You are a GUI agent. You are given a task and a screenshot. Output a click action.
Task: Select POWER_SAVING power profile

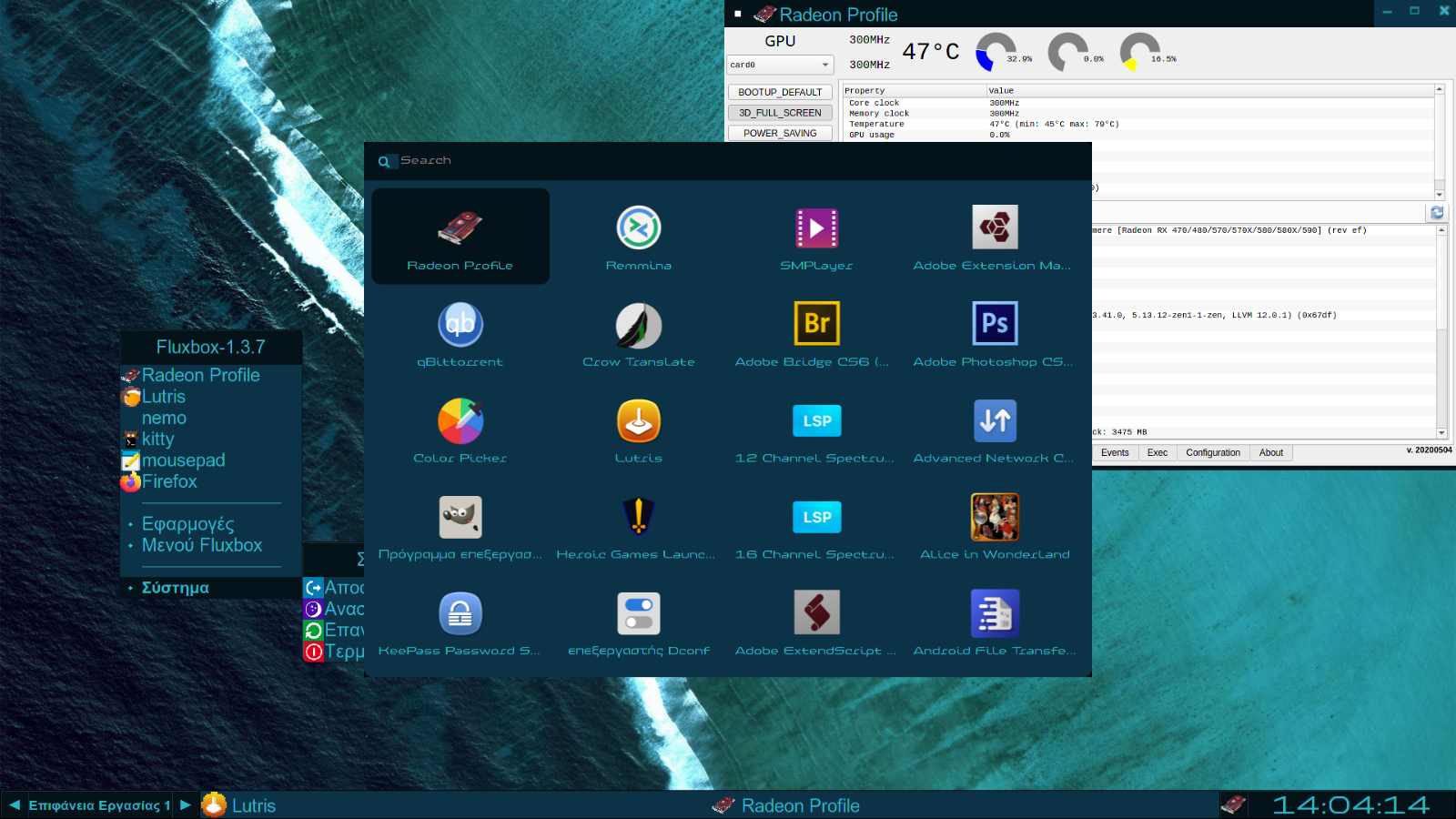pyautogui.click(x=780, y=133)
